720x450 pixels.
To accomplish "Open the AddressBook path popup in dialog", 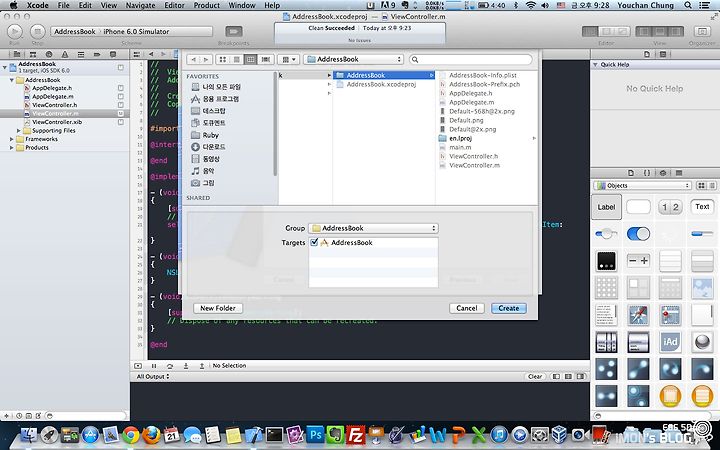I will [x=354, y=59].
